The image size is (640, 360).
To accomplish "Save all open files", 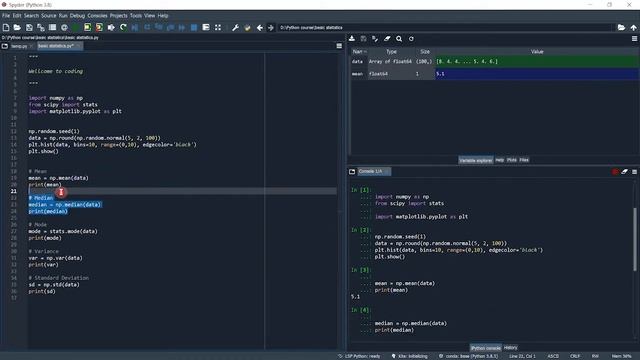I will point(41,27).
